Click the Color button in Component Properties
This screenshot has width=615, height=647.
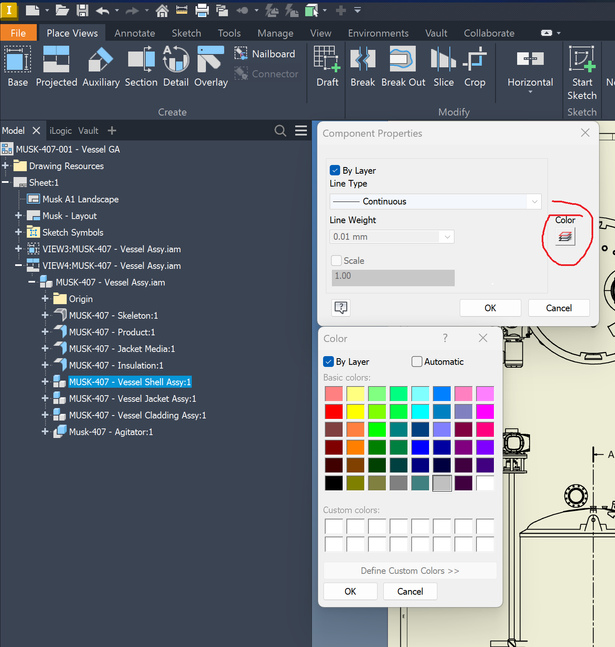(565, 237)
